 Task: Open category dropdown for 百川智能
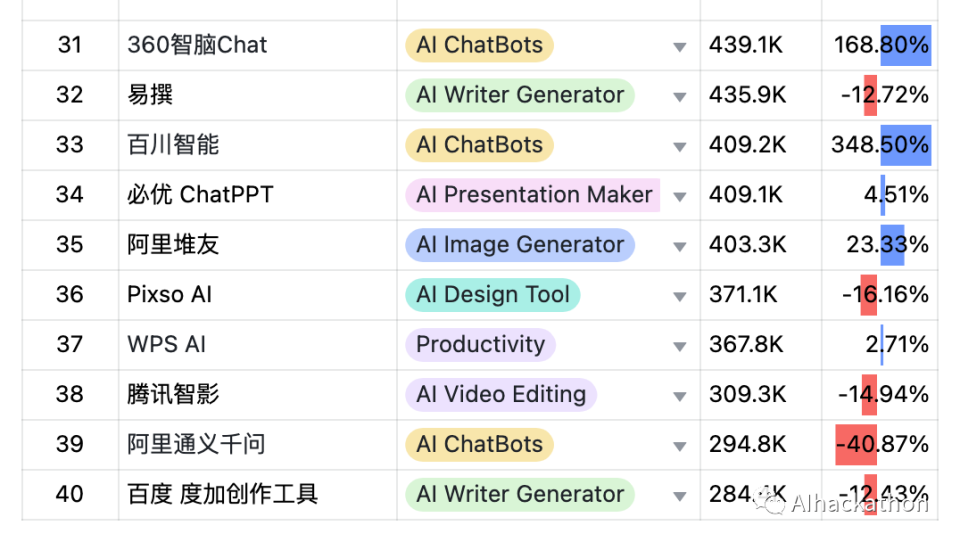tap(680, 147)
